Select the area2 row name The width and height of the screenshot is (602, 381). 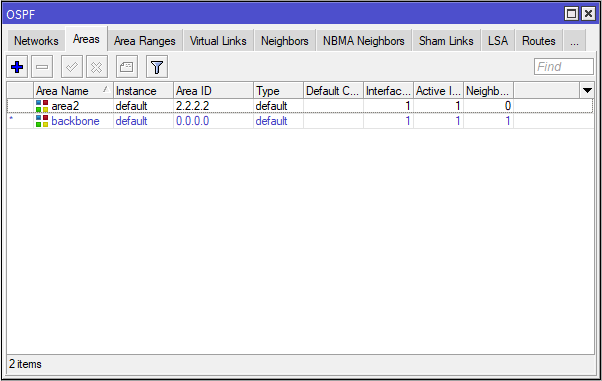click(x=65, y=106)
